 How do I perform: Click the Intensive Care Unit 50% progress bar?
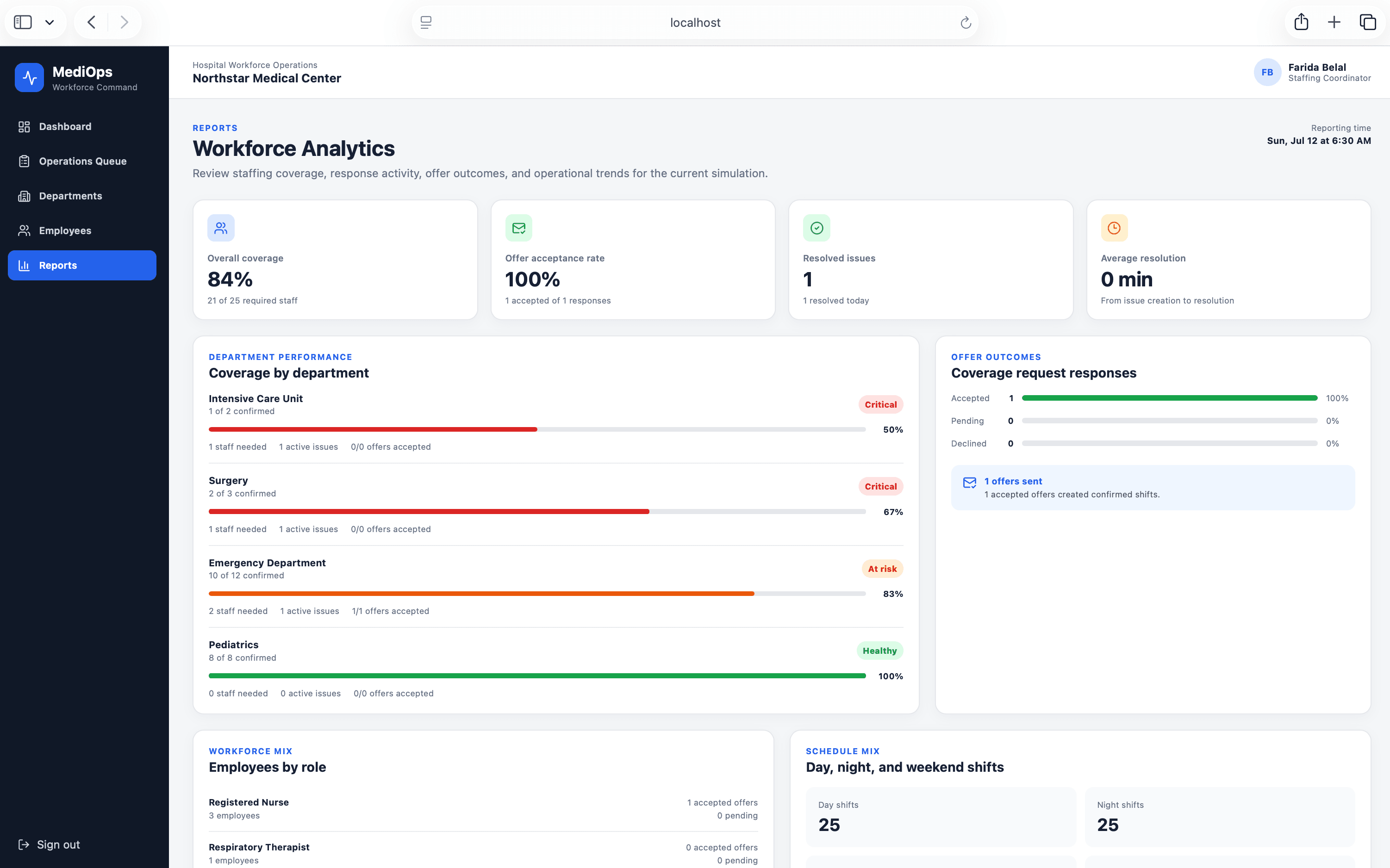[537, 429]
